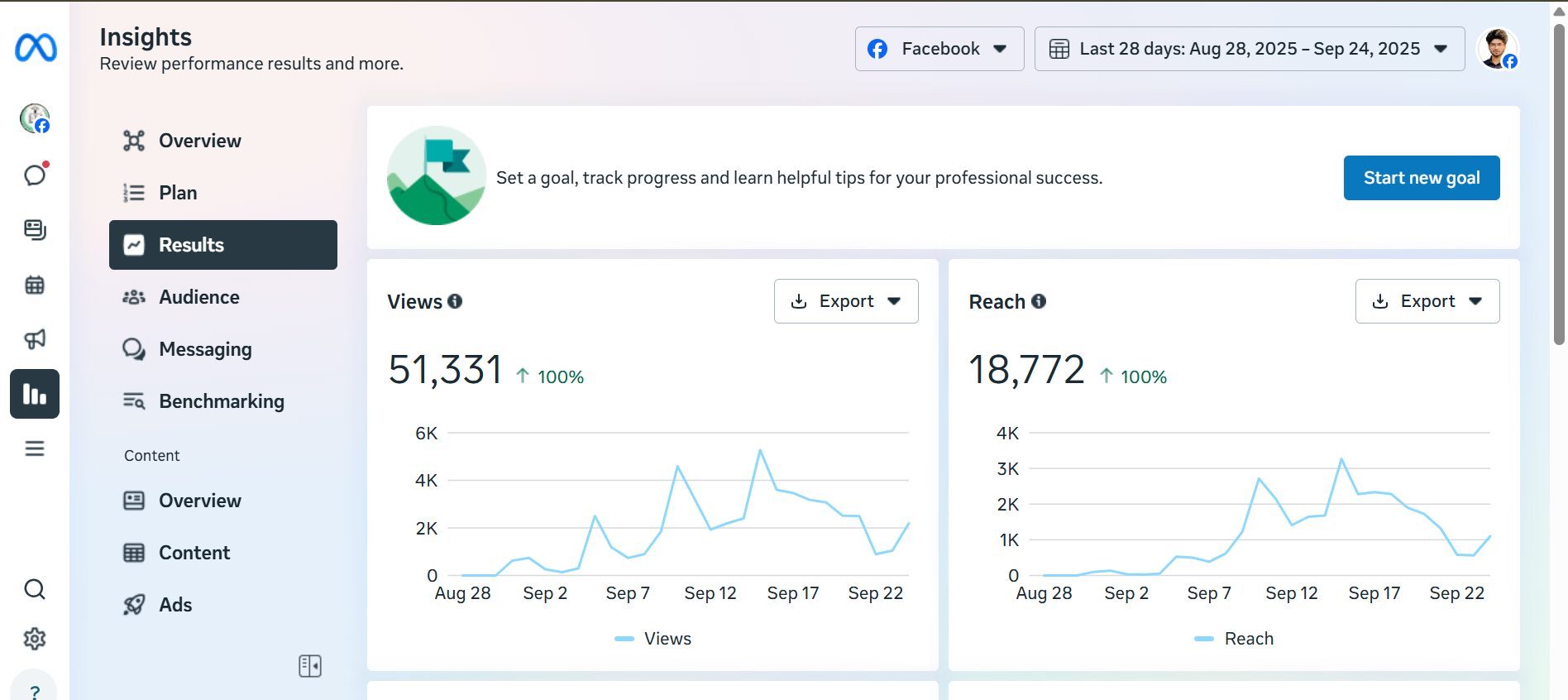The image size is (1568, 700).
Task: Open the Planner calendar icon in left rail
Action: [35, 285]
